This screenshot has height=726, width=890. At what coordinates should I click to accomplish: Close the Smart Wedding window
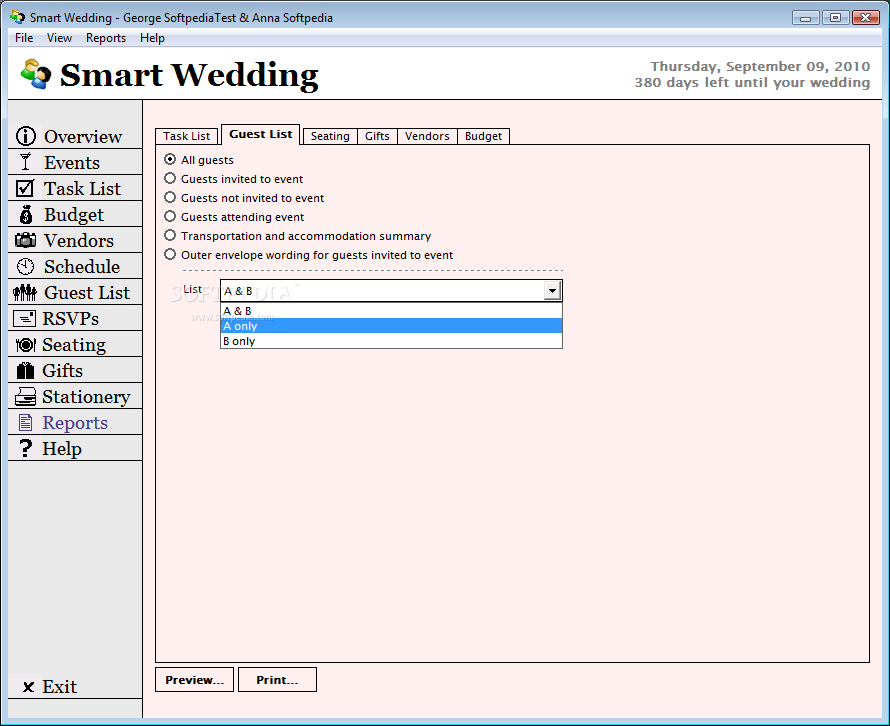(x=866, y=18)
